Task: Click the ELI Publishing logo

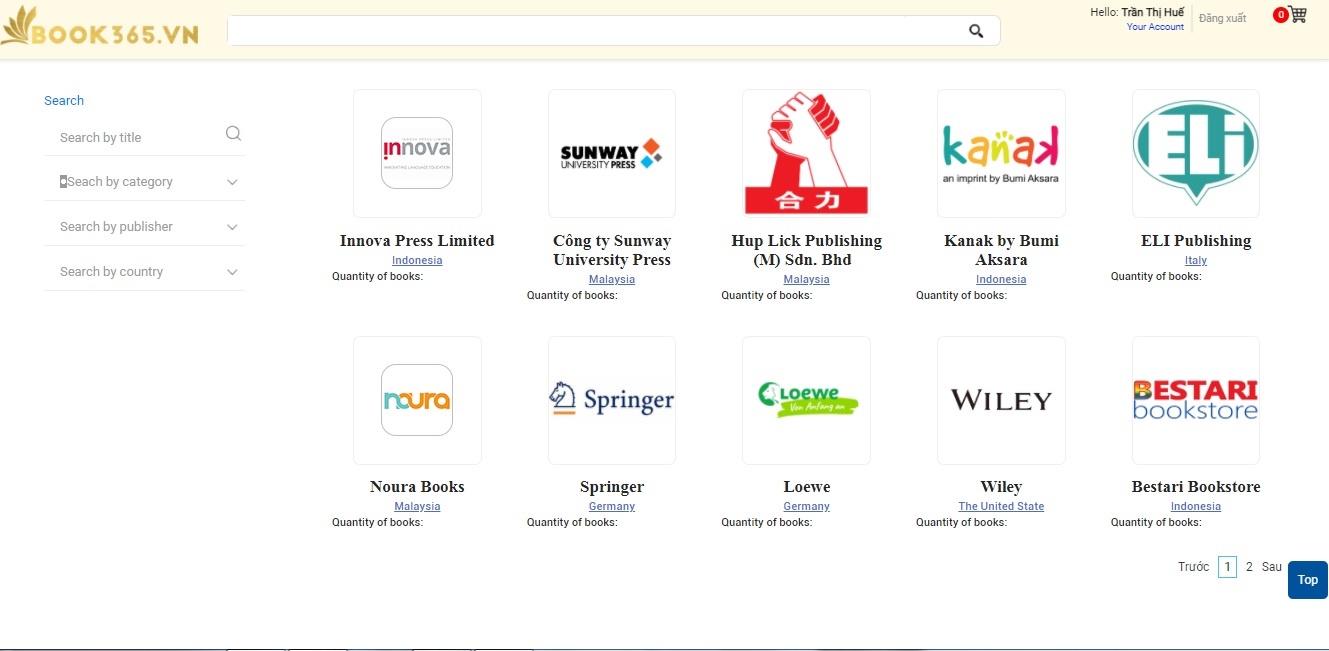Action: (1195, 153)
